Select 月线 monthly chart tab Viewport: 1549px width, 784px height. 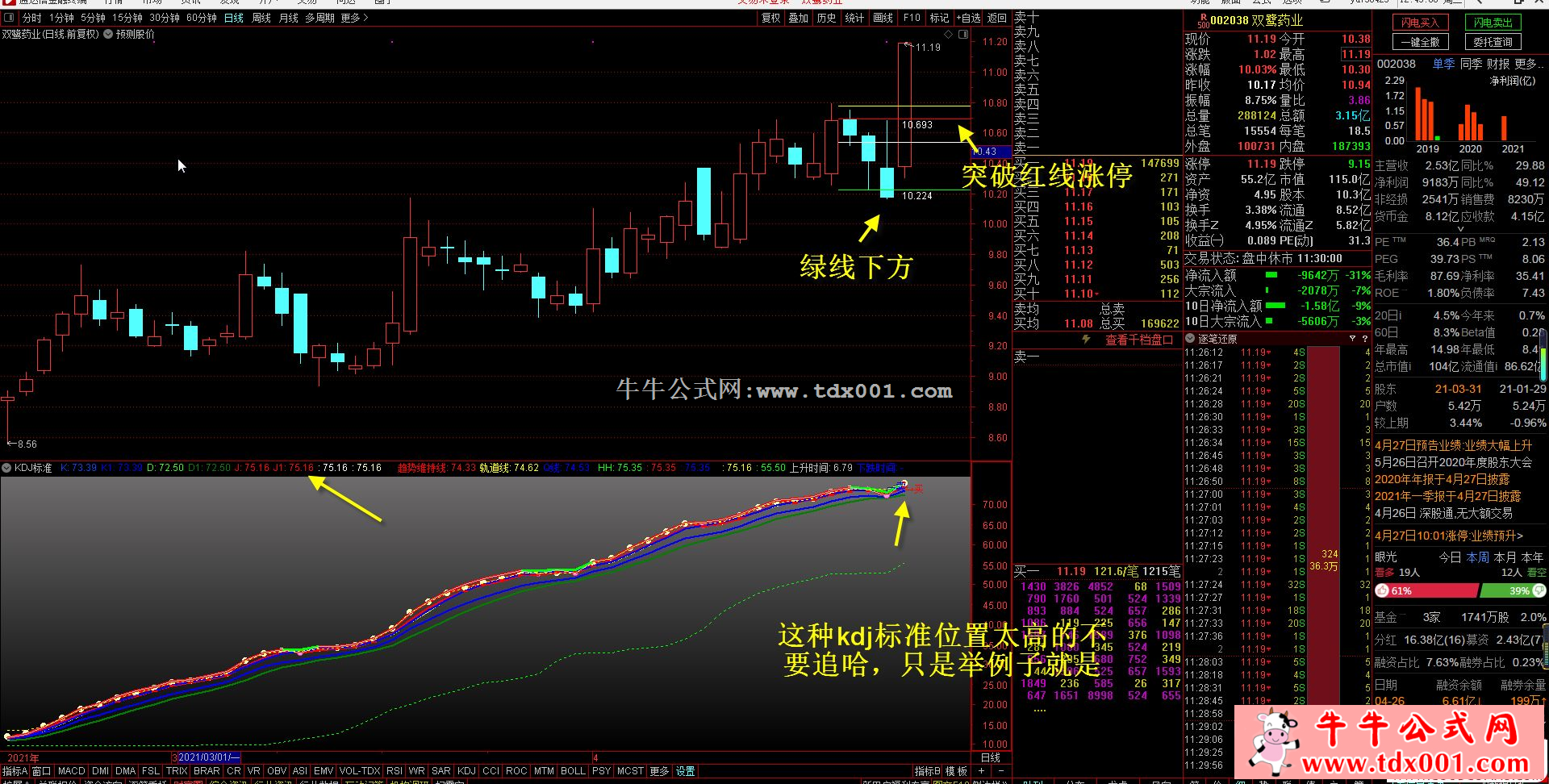(x=289, y=18)
